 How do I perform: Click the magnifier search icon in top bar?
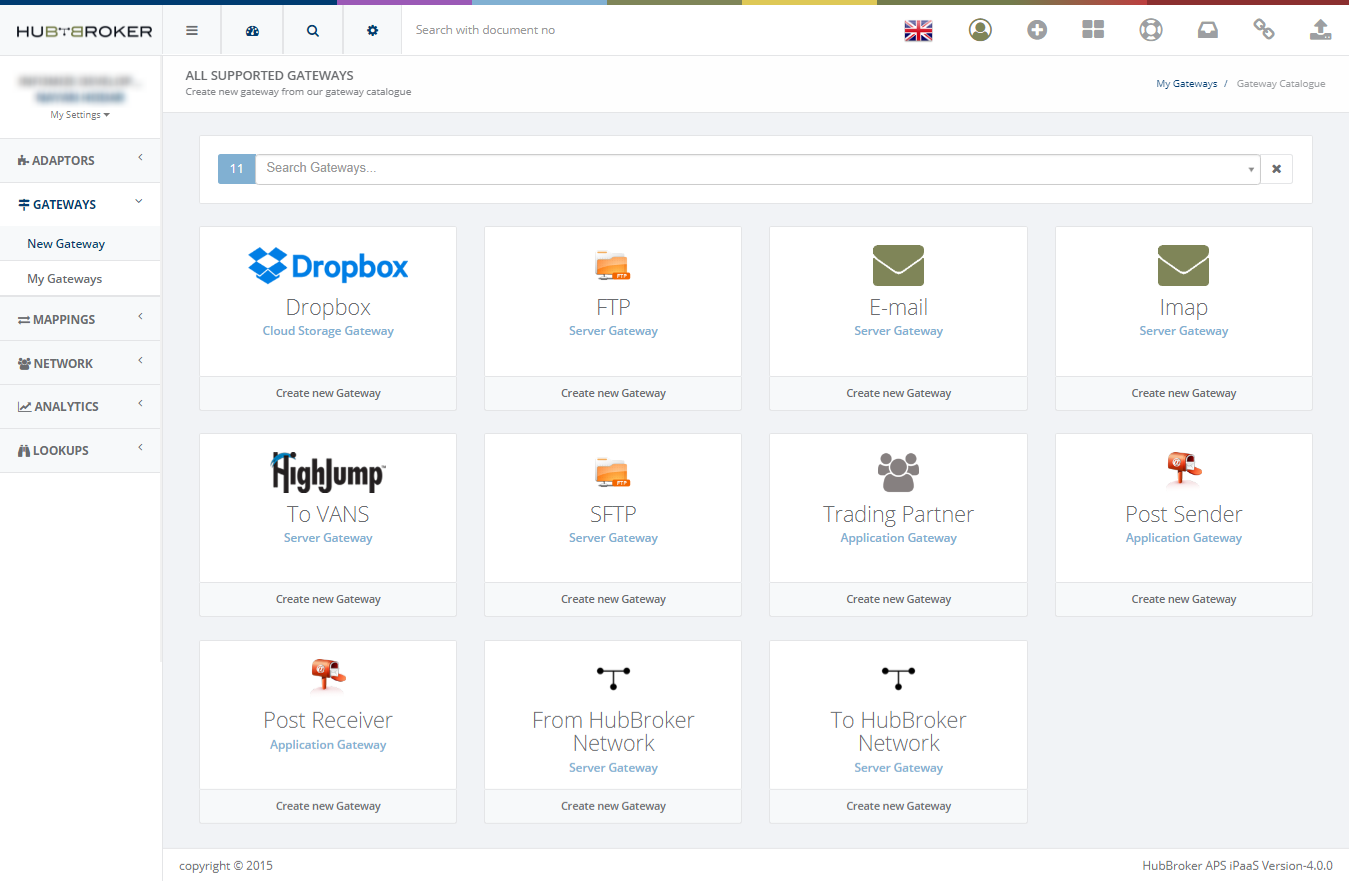[x=313, y=30]
